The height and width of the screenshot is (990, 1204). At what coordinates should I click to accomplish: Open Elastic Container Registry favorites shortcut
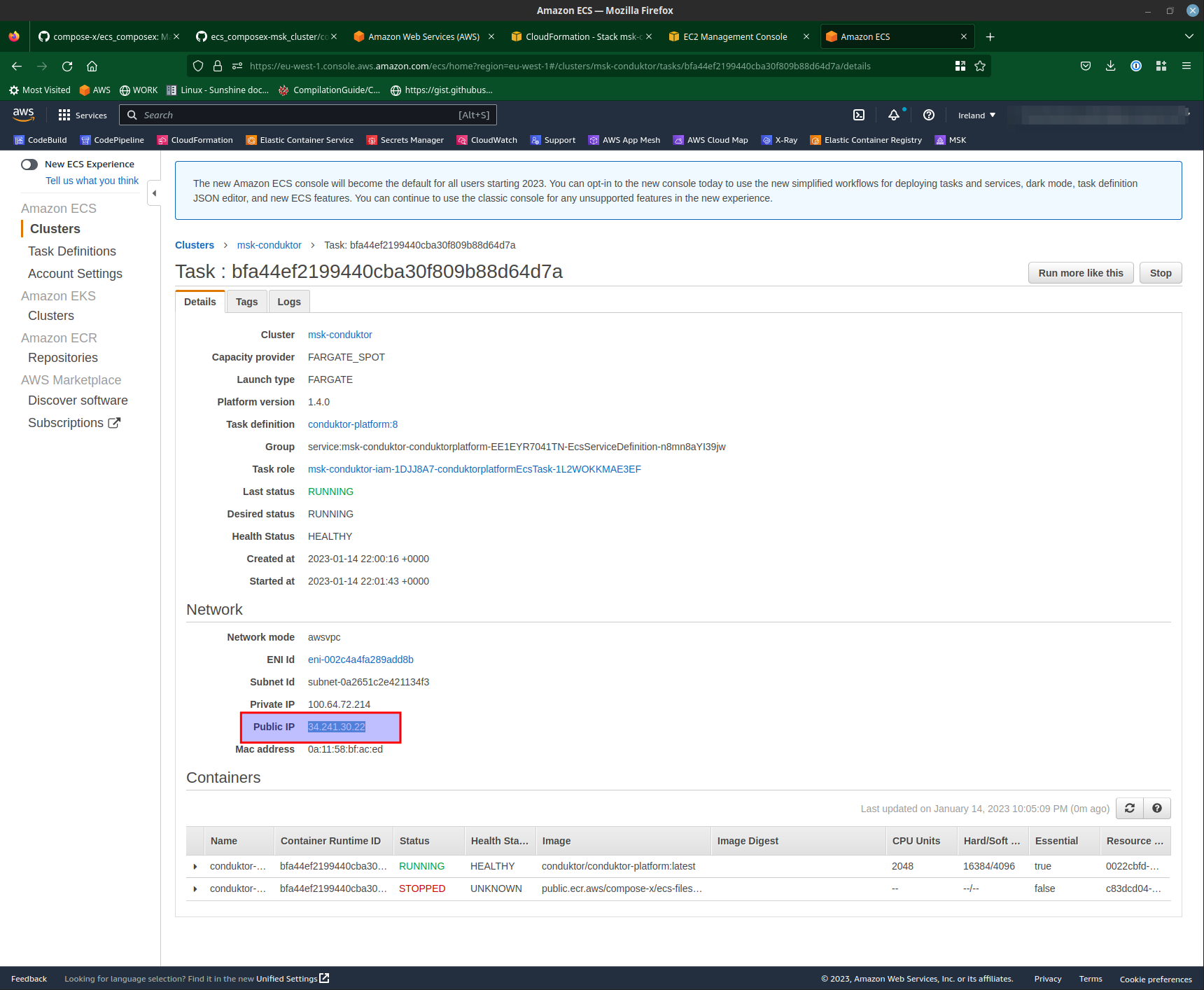pyautogui.click(x=866, y=140)
